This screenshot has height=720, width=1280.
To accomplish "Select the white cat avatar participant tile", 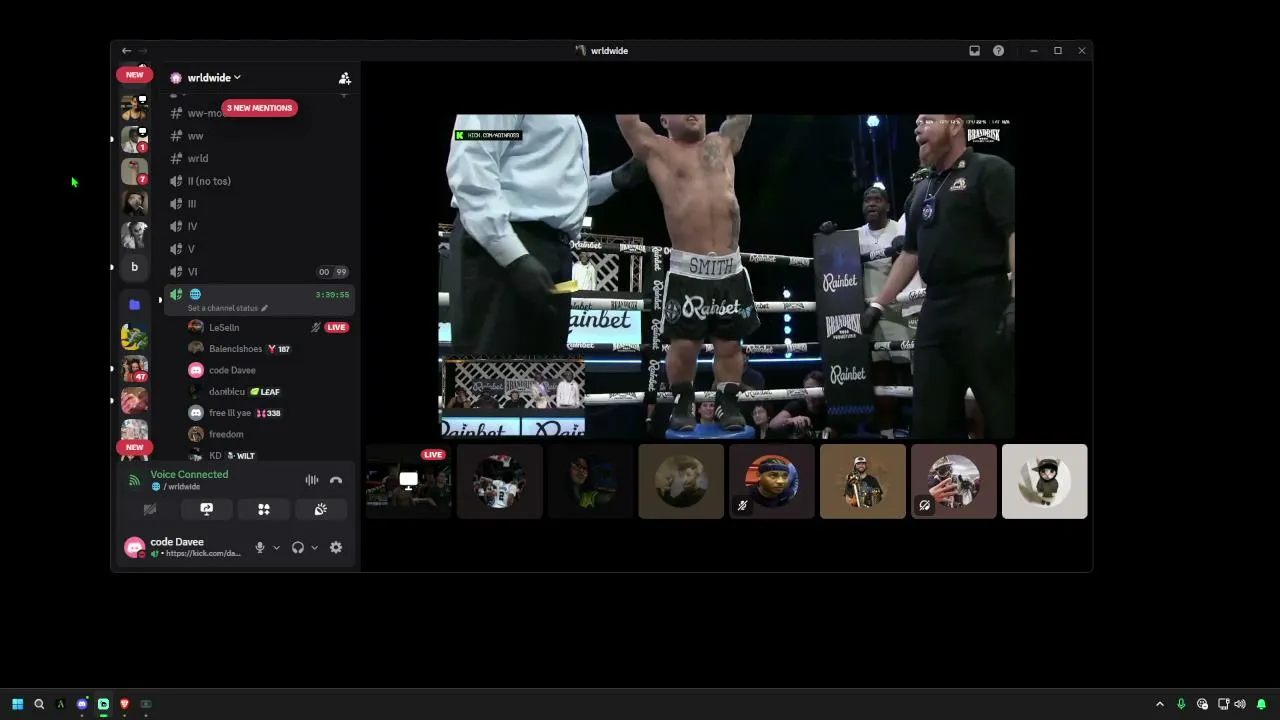I will 1044,481.
